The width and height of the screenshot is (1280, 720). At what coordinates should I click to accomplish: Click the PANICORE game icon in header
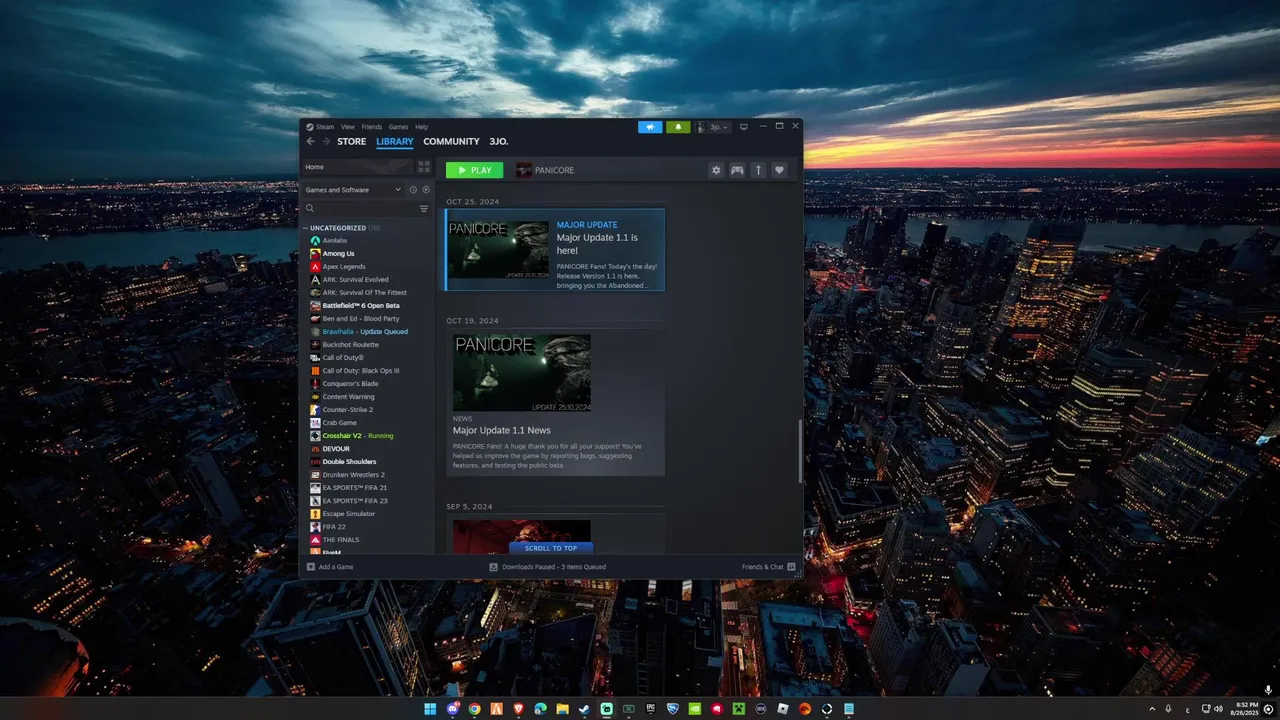(524, 170)
